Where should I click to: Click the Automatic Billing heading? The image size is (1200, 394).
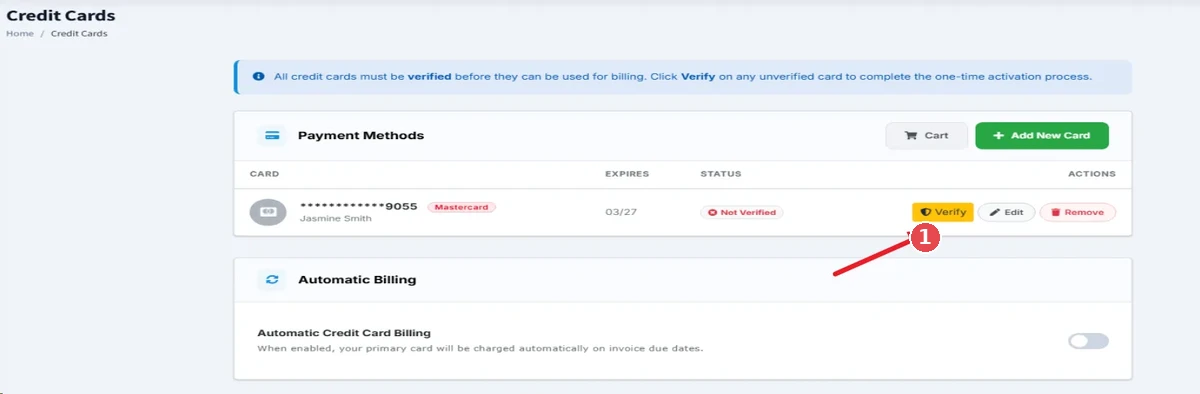pyautogui.click(x=357, y=280)
